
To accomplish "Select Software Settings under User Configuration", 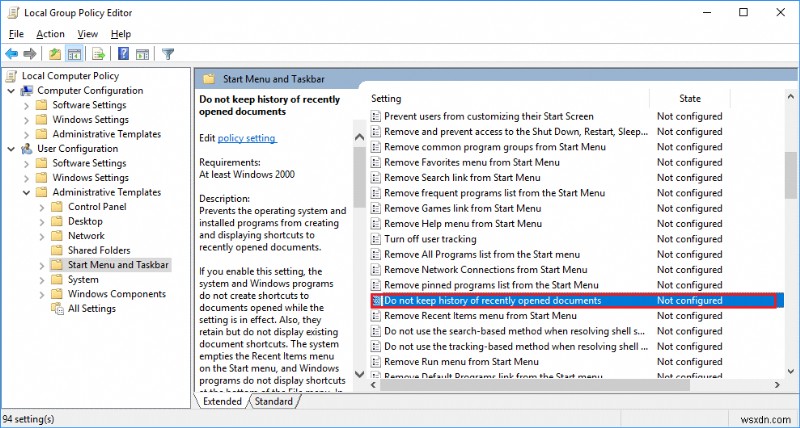I will 89,163.
